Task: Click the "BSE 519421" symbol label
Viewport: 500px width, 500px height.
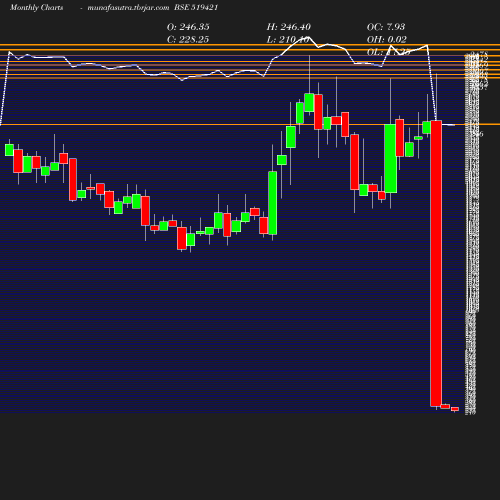Action: point(196,8)
